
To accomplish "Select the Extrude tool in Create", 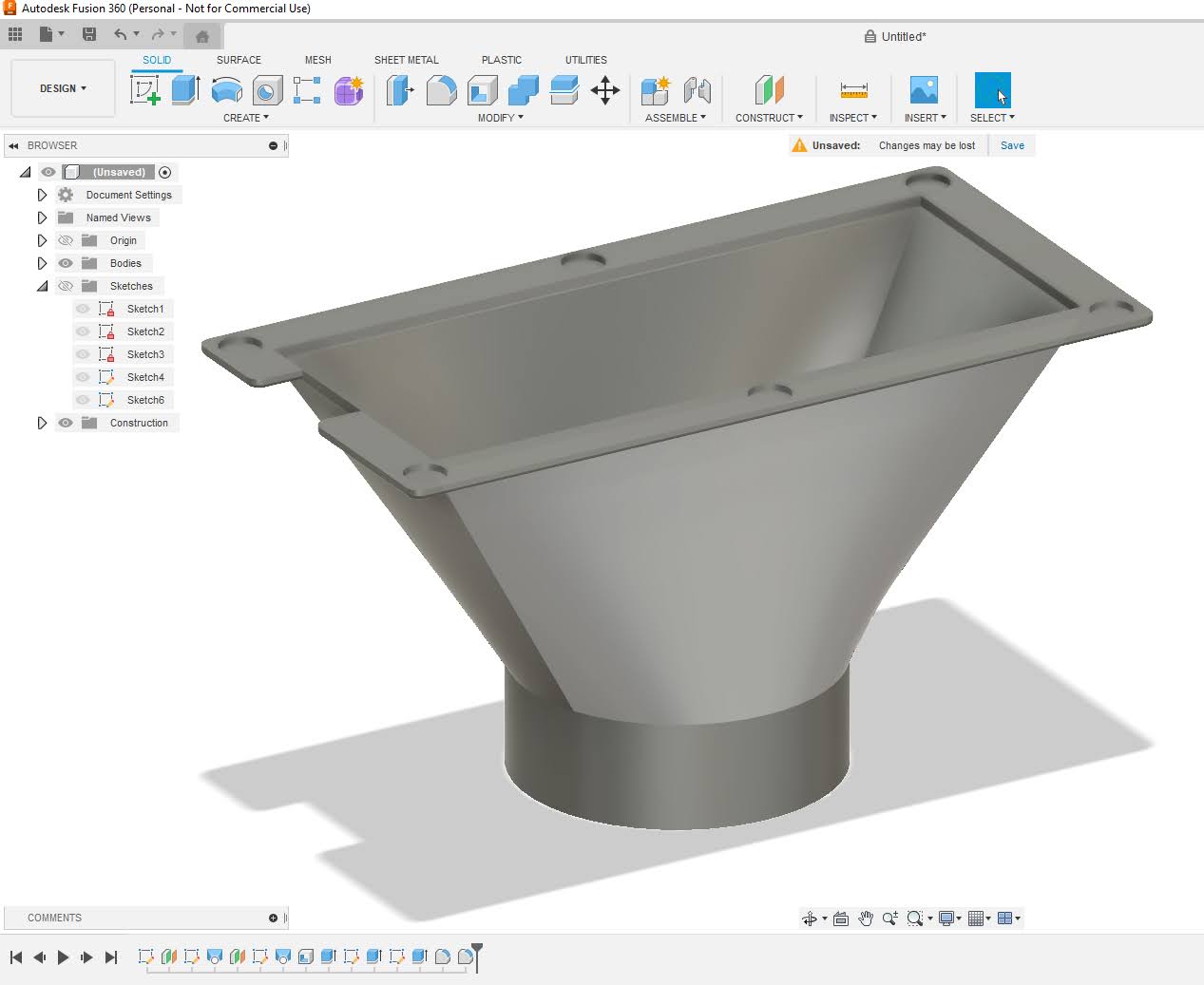I will pyautogui.click(x=185, y=90).
